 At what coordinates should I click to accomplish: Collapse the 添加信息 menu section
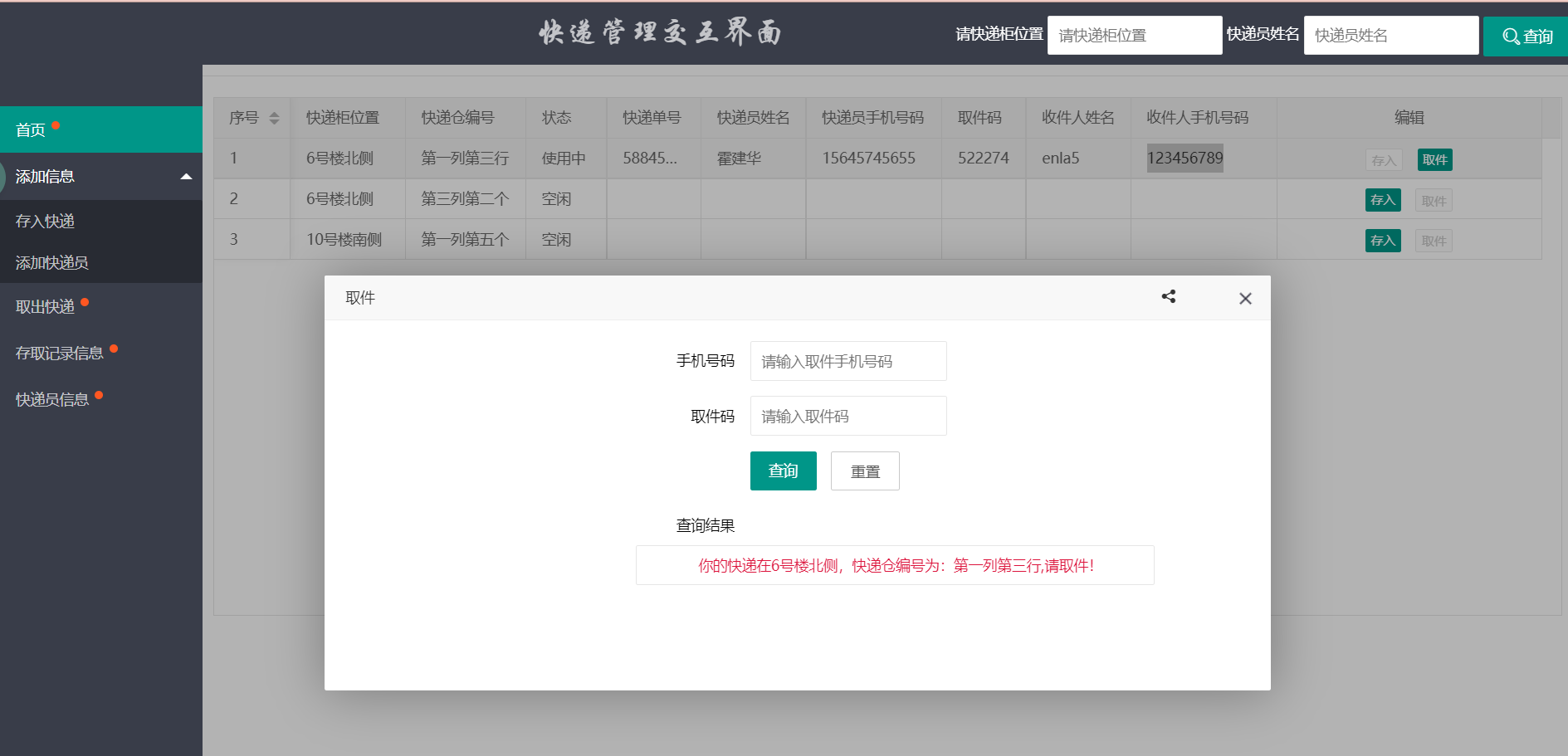pos(187,176)
